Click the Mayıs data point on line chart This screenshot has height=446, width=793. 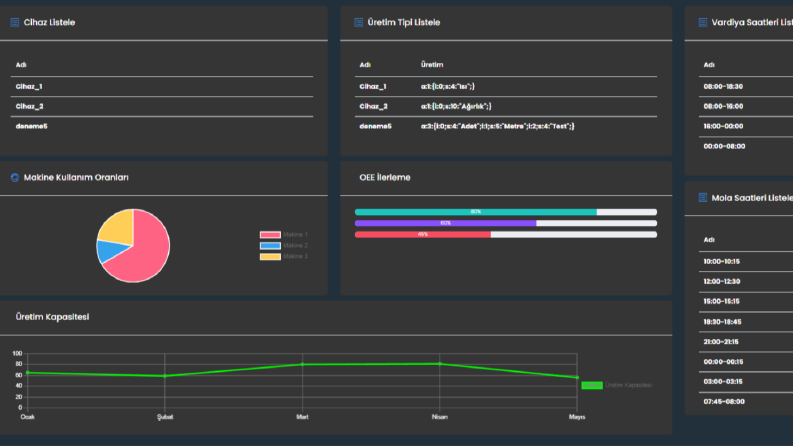(577, 378)
